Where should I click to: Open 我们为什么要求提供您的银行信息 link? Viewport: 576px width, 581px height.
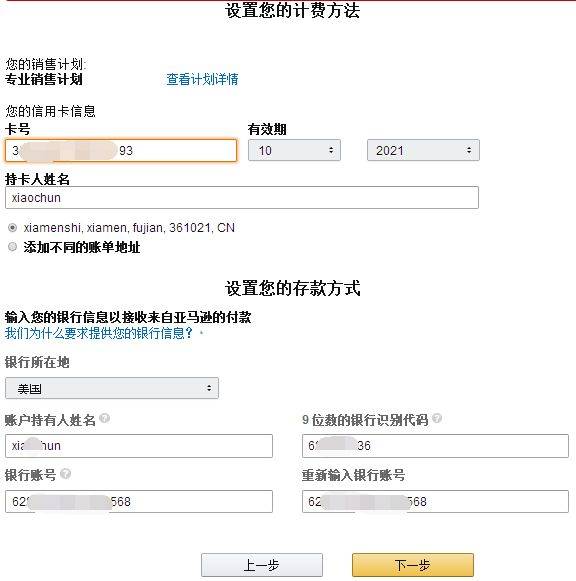point(99,333)
